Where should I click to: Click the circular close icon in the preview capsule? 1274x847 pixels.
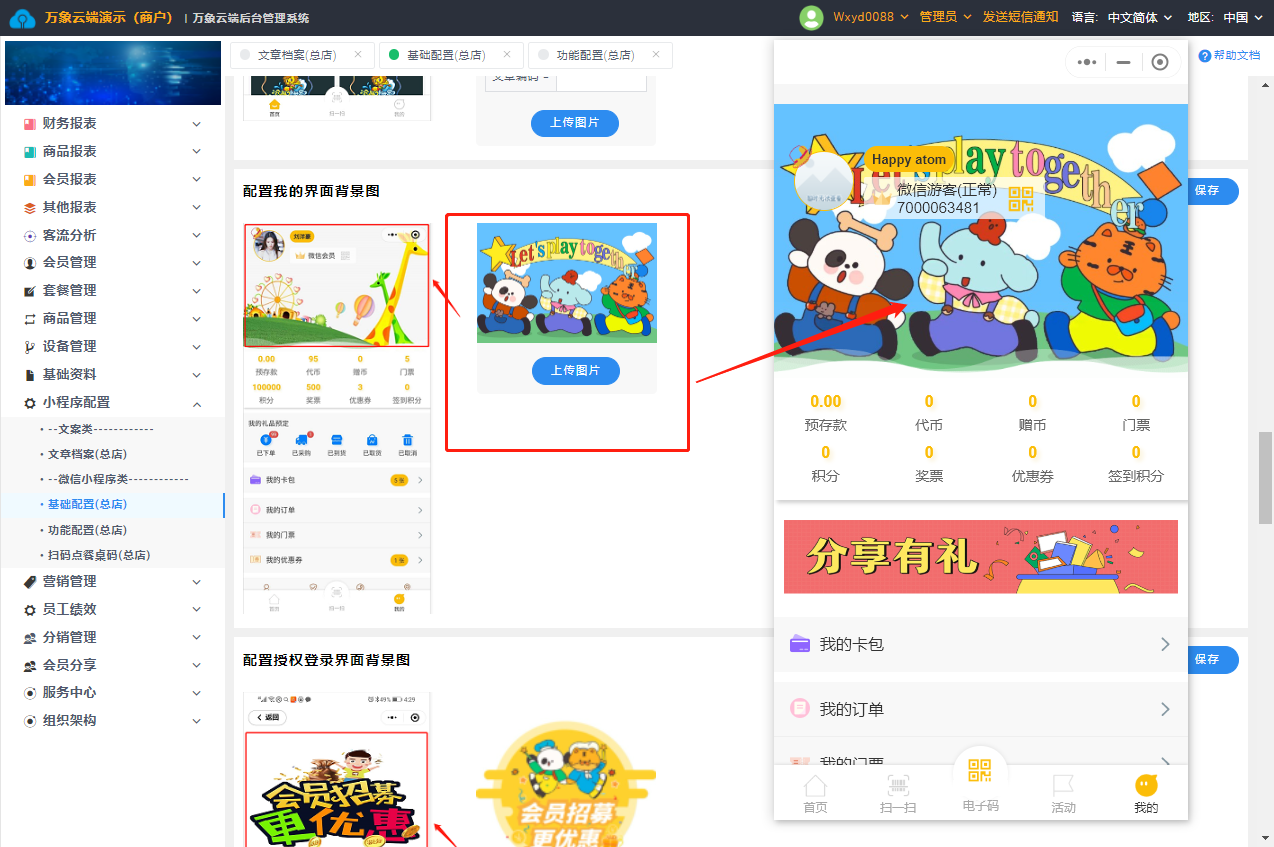pos(1159,62)
